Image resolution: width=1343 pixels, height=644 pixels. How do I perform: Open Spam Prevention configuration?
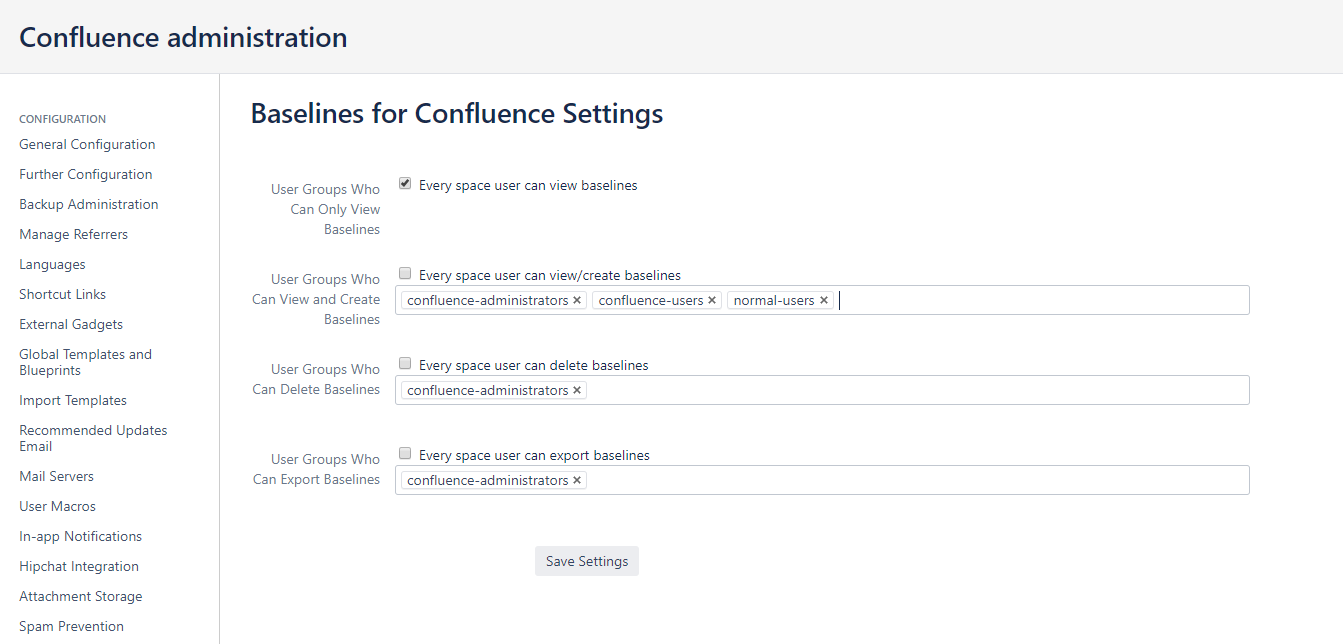tap(71, 626)
